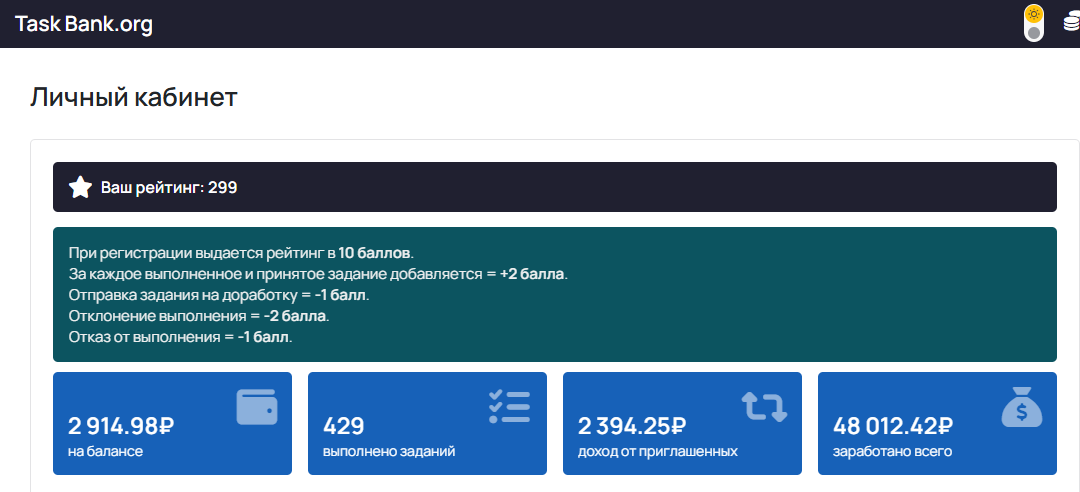
Task: Click the line with "+2 балла"
Action: (x=318, y=274)
